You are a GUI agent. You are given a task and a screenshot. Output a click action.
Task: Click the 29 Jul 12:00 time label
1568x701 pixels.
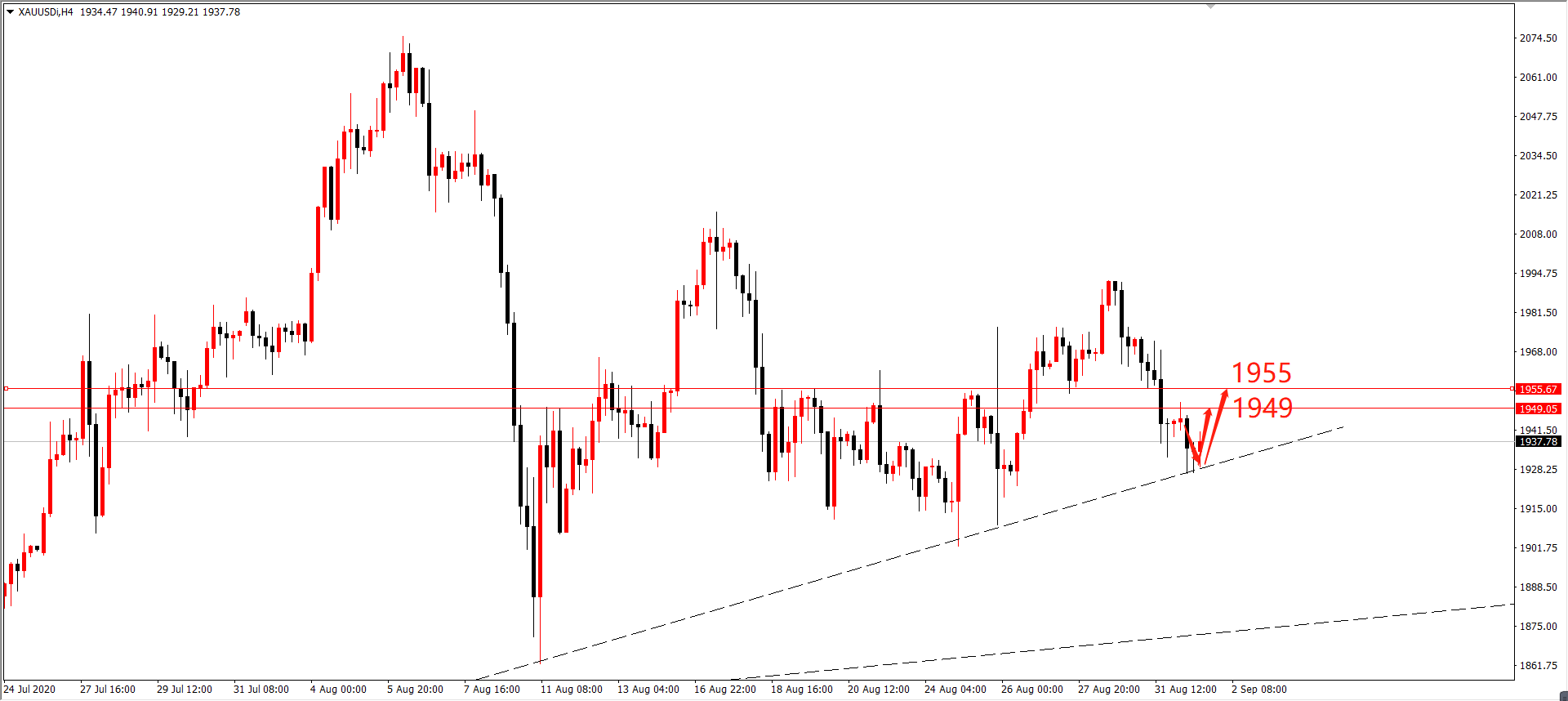(185, 690)
